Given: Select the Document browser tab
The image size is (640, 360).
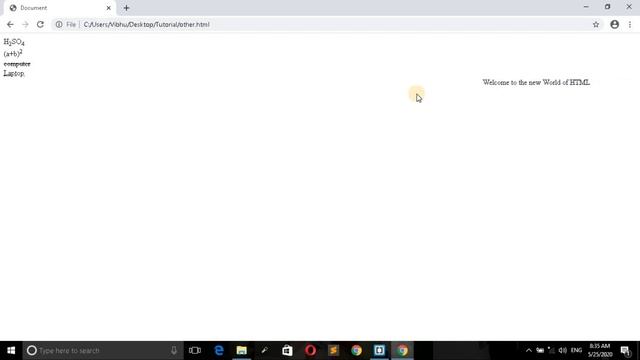Looking at the screenshot, I should 59,8.
